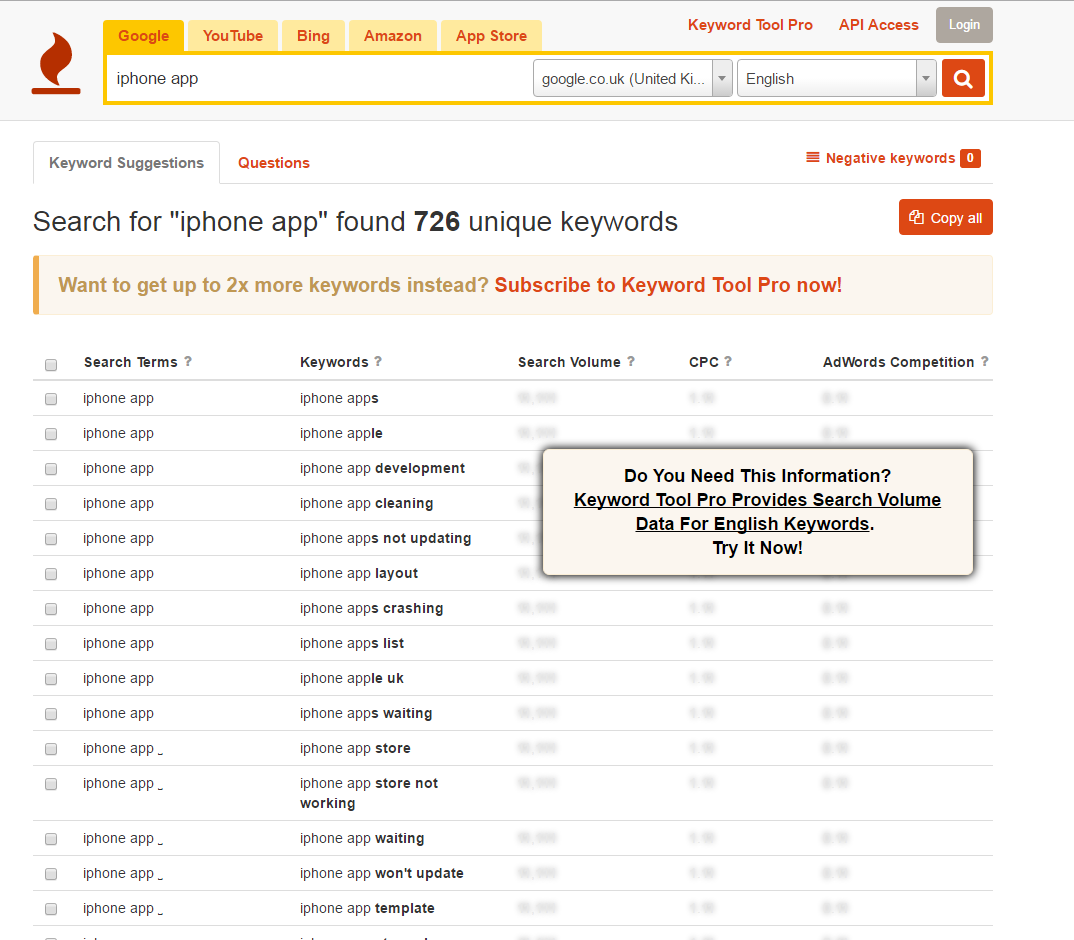Click the keyword 'iphone apps crashing'
This screenshot has height=940, width=1074.
click(371, 608)
